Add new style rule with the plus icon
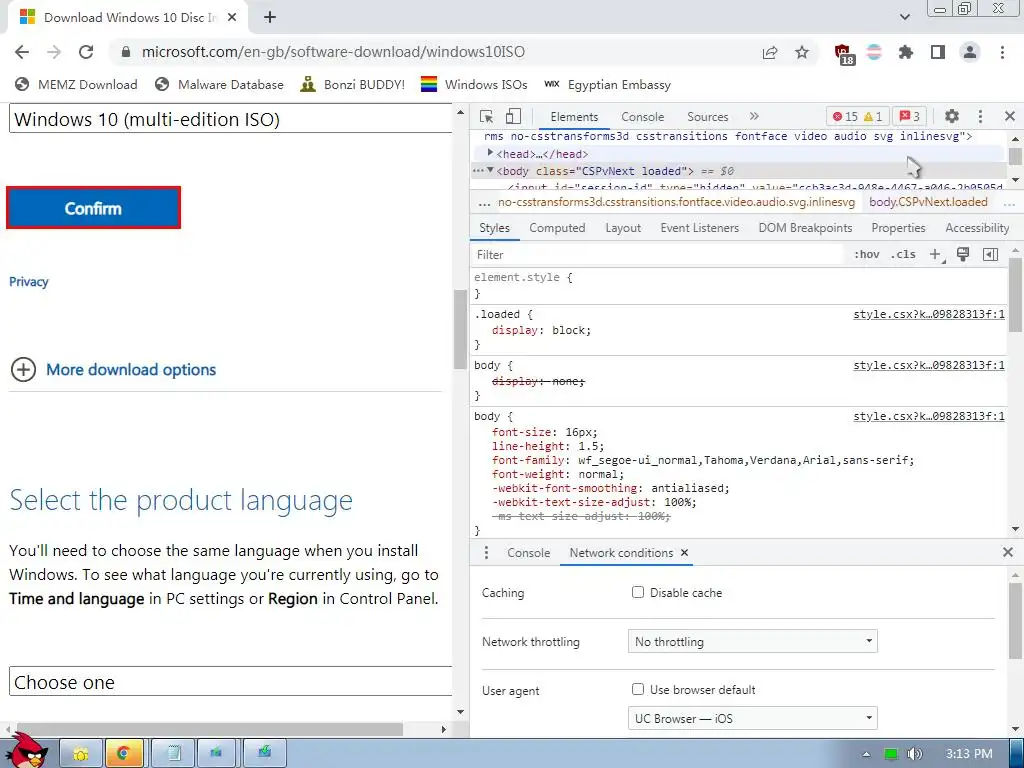Viewport: 1024px width, 768px height. pos(936,255)
